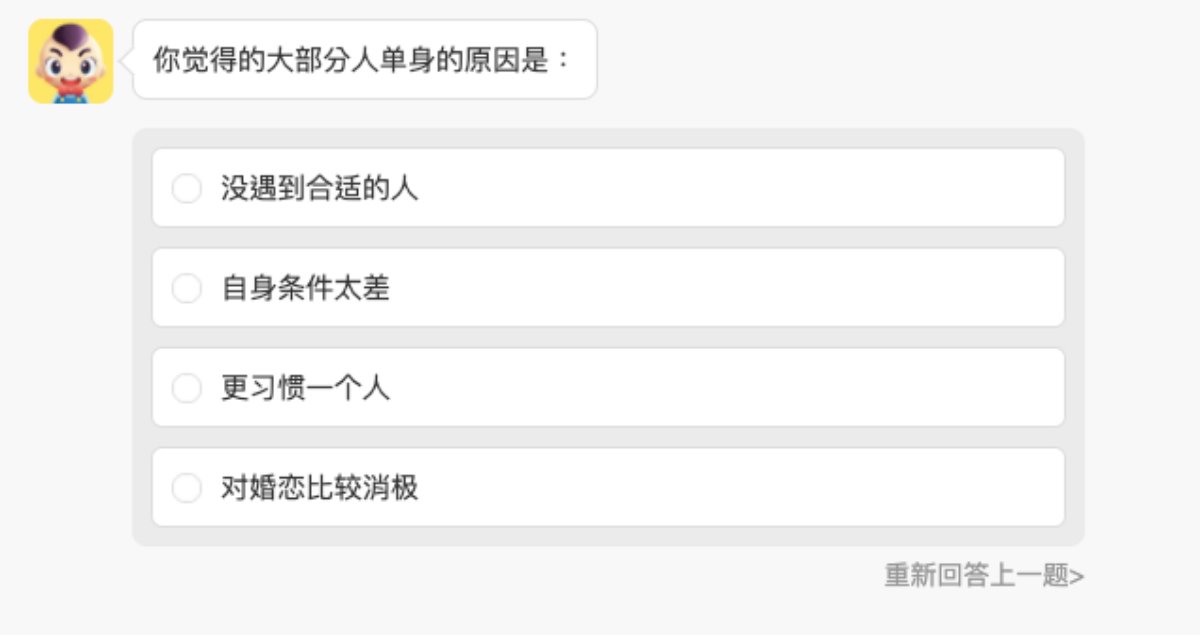Click the cartoon boy avatar icon
1200x635 pixels.
tap(70, 61)
